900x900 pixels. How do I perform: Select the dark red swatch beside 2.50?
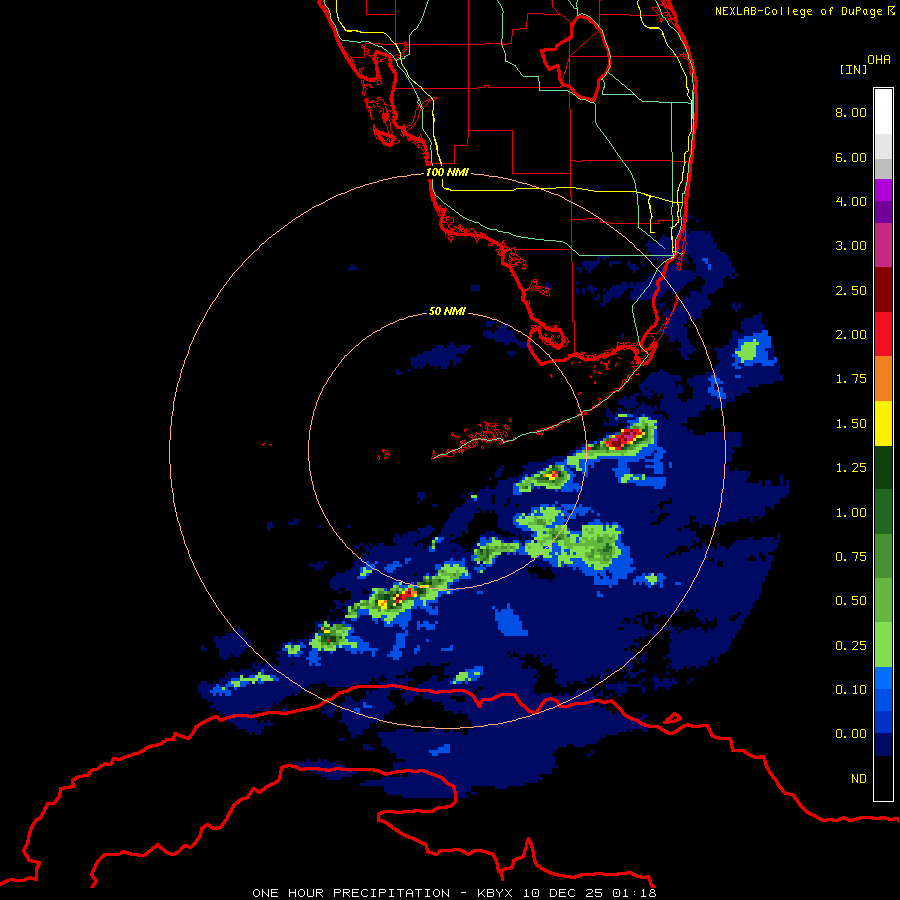[x=883, y=290]
